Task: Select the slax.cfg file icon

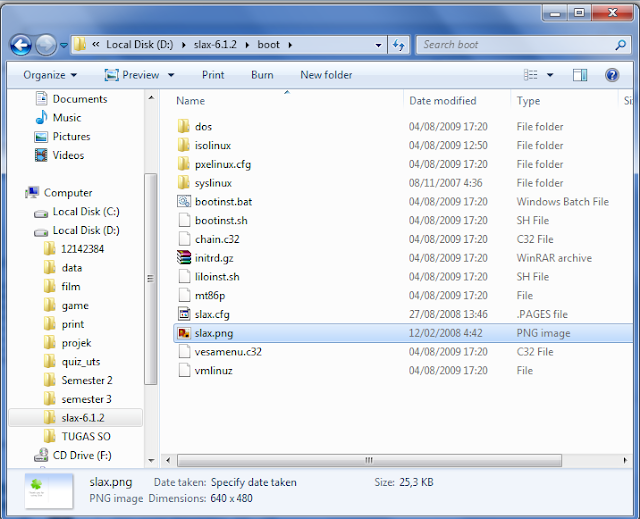Action: tap(184, 314)
